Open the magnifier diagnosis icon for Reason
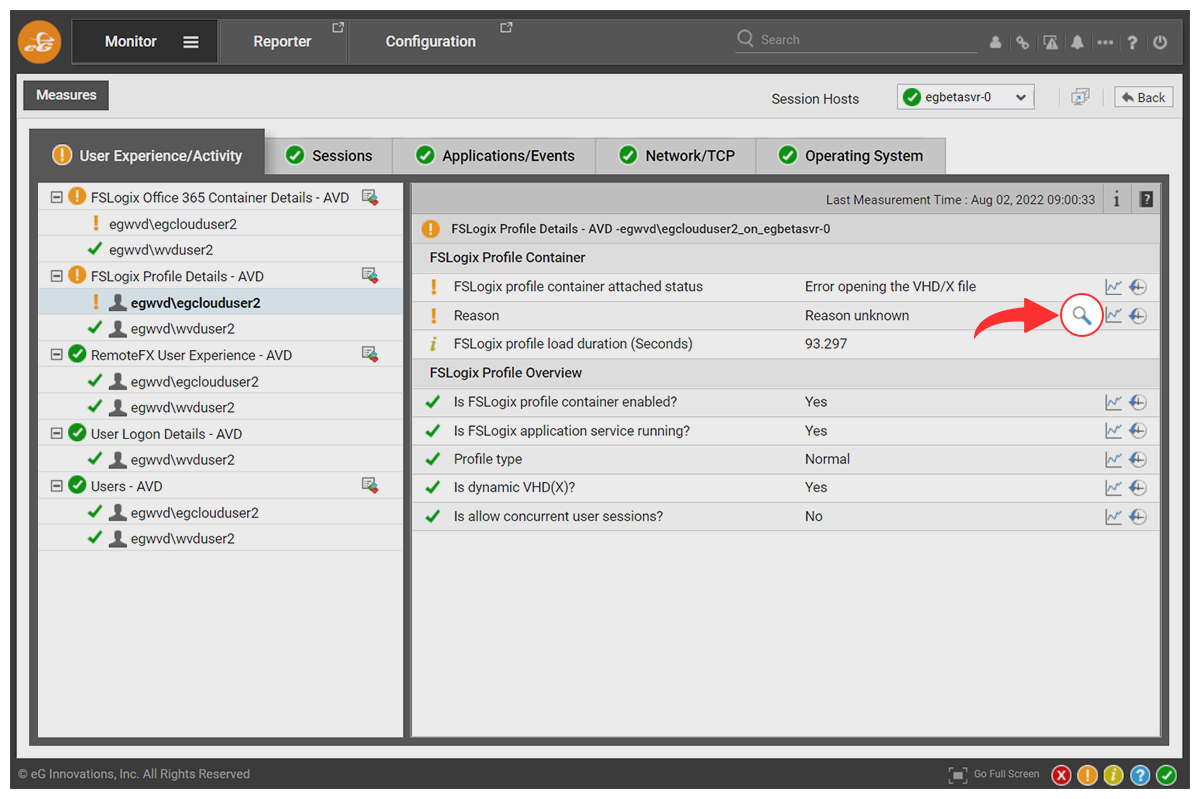Screen dimensions: 1200x799 (1081, 316)
